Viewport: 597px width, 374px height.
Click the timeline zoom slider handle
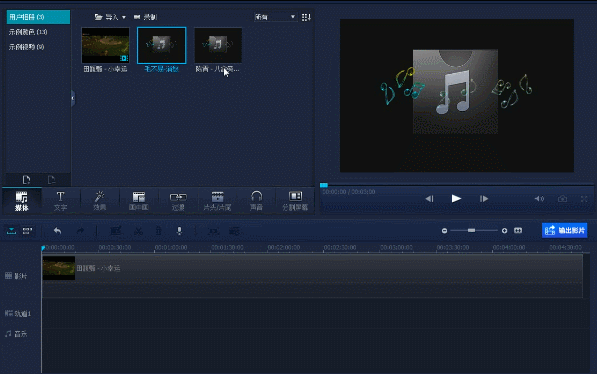click(x=471, y=230)
